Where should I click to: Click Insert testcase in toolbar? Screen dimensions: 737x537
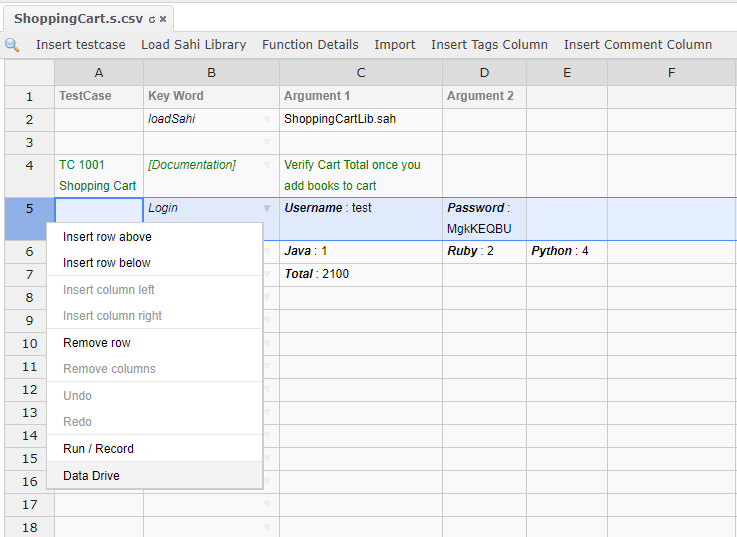click(81, 45)
